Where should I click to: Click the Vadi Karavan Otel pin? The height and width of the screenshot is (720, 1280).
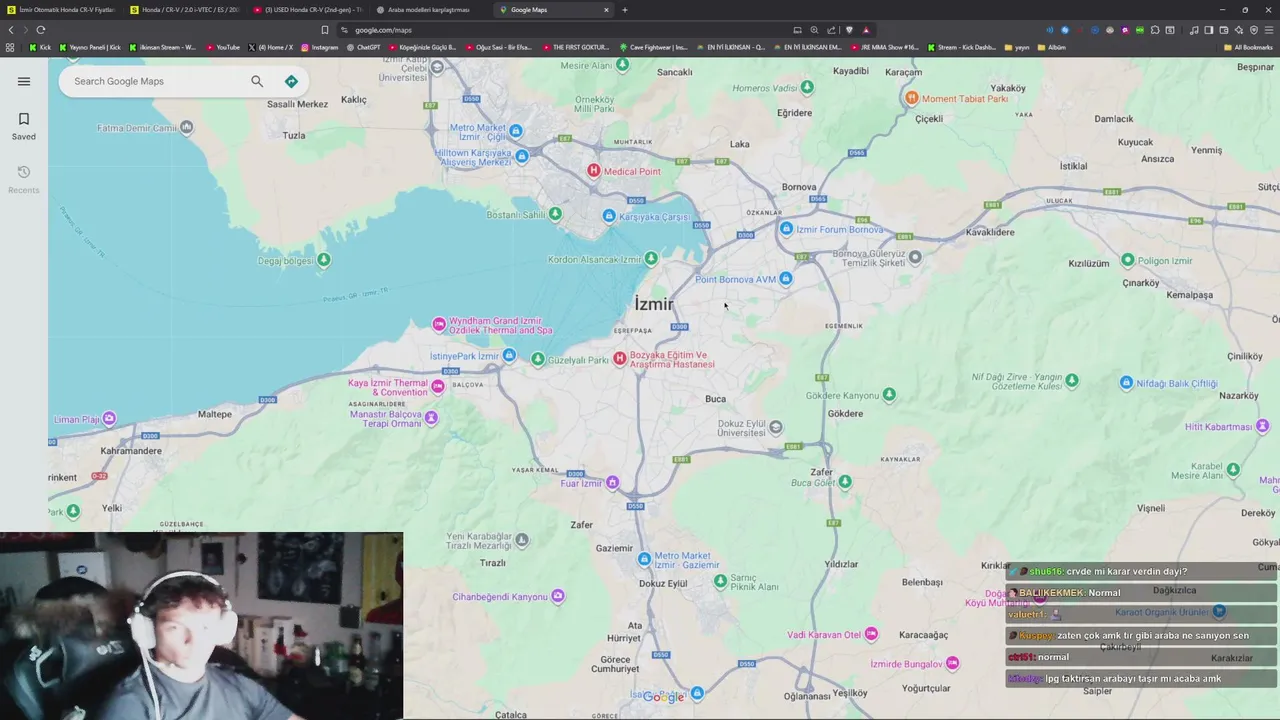point(871,634)
